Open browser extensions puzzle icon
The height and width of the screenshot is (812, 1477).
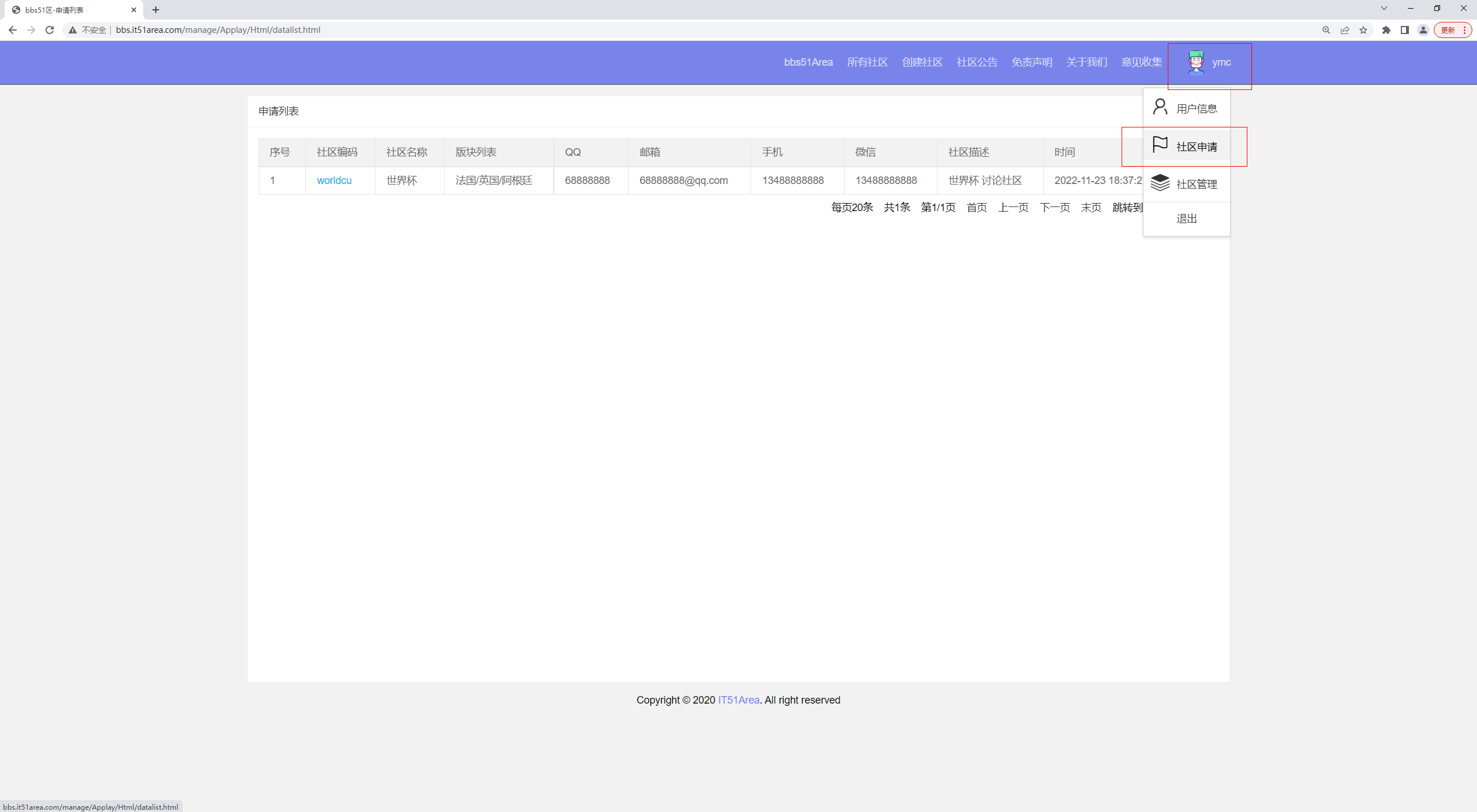[1386, 30]
